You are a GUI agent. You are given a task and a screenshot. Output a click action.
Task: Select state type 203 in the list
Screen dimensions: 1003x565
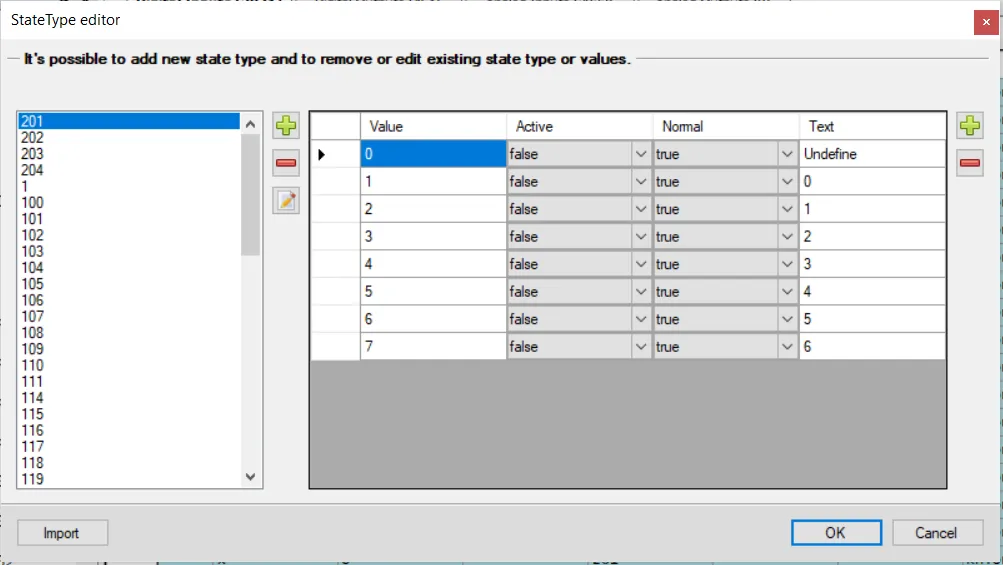tap(129, 154)
